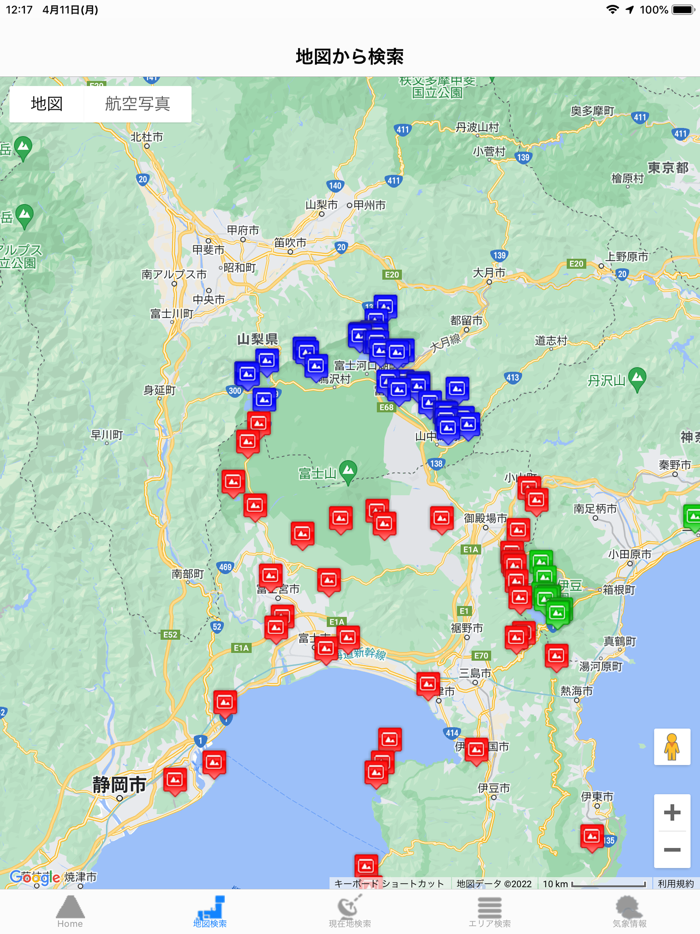Tap the red marker at map's bottom edge
The width and height of the screenshot is (700, 934).
(366, 866)
